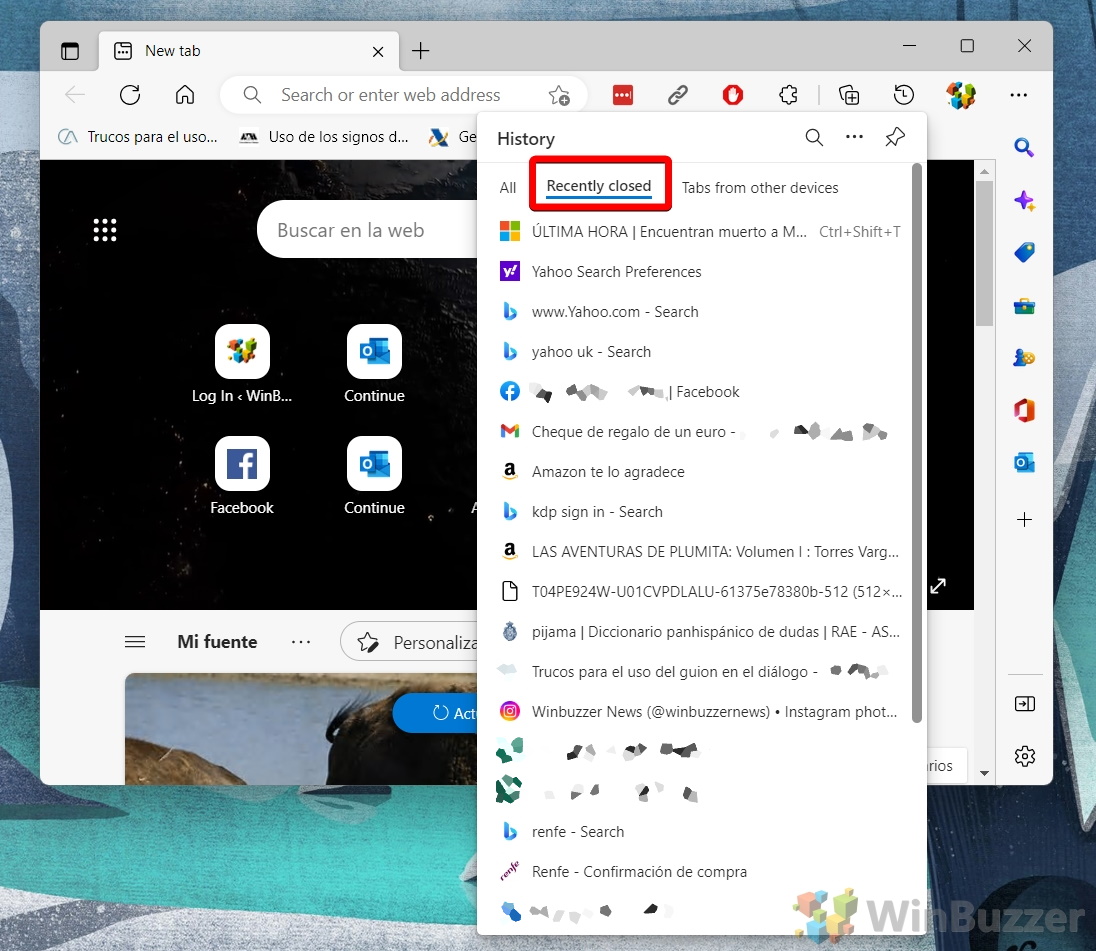Expand the background image with arrows icon
This screenshot has height=951, width=1096.
click(x=938, y=586)
